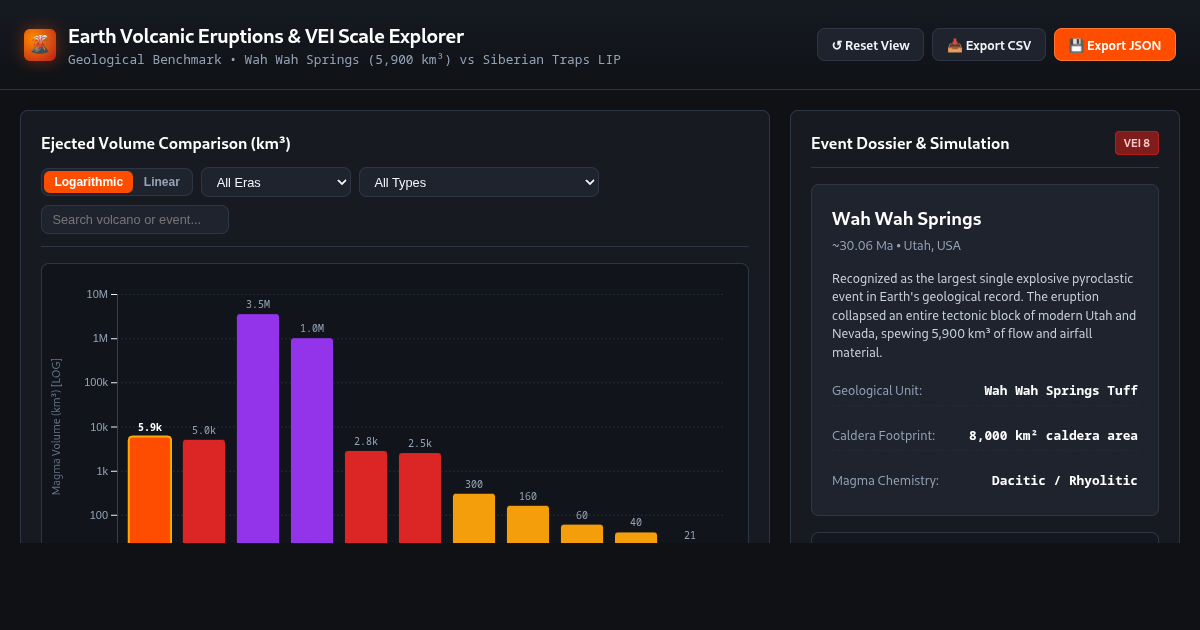Click the 1k axis tick label
This screenshot has width=1200, height=630.
[102, 471]
